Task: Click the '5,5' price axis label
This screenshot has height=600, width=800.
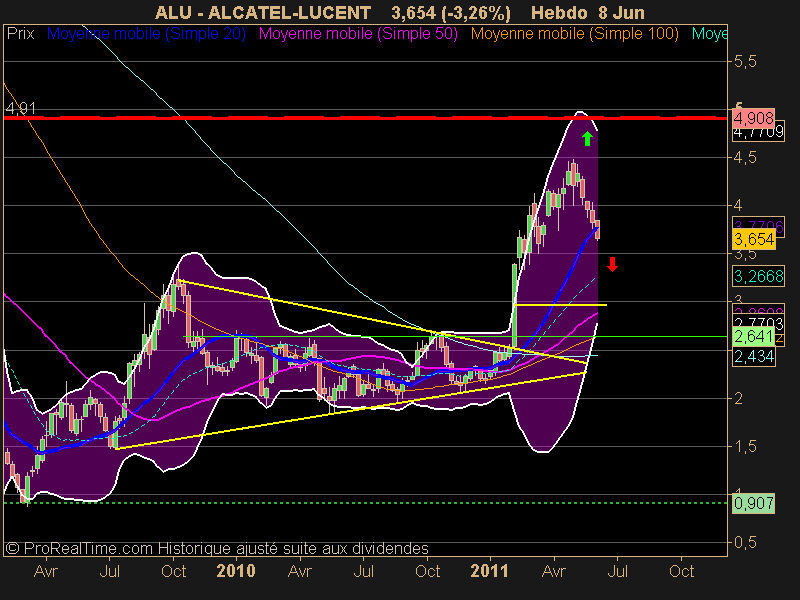Action: coord(745,62)
